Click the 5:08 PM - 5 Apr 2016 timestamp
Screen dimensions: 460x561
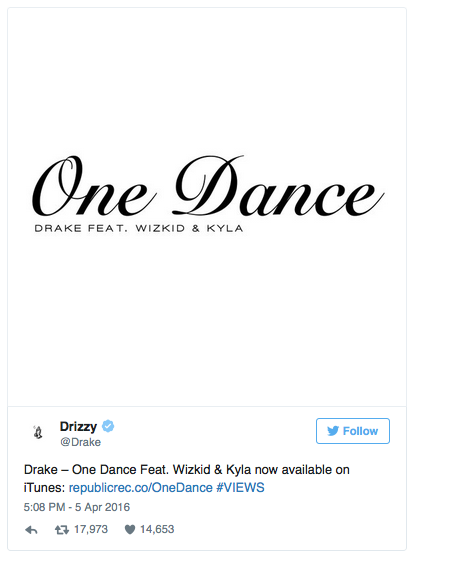click(x=77, y=507)
